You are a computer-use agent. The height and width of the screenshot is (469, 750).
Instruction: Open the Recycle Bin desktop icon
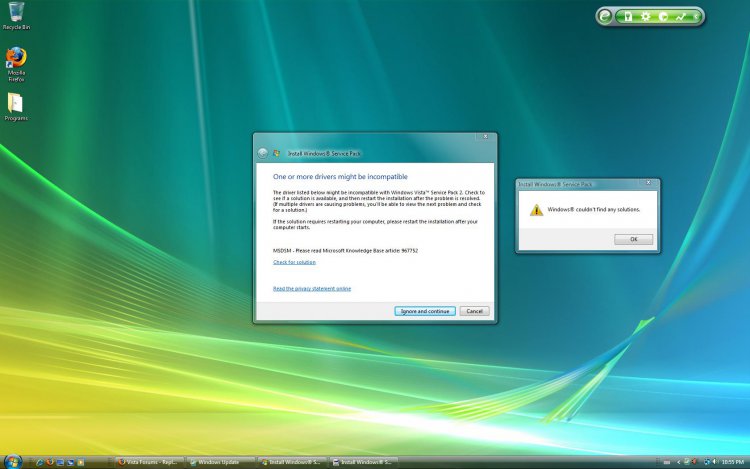(x=16, y=15)
